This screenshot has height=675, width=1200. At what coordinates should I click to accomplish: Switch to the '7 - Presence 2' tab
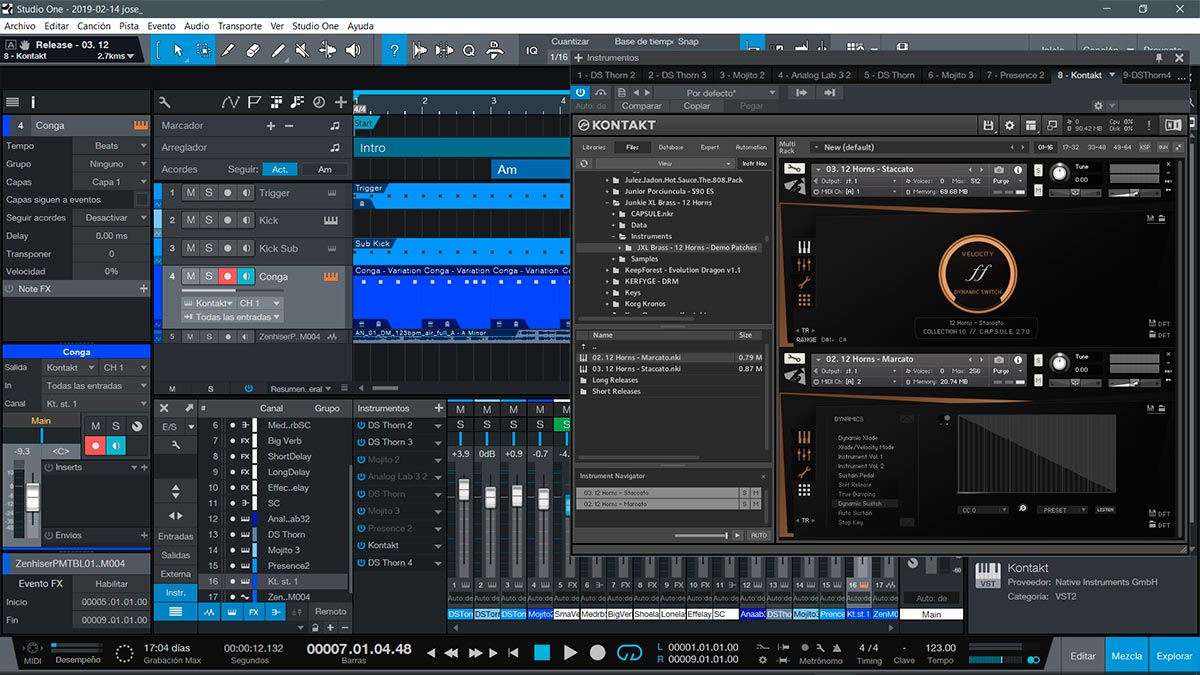[1015, 75]
